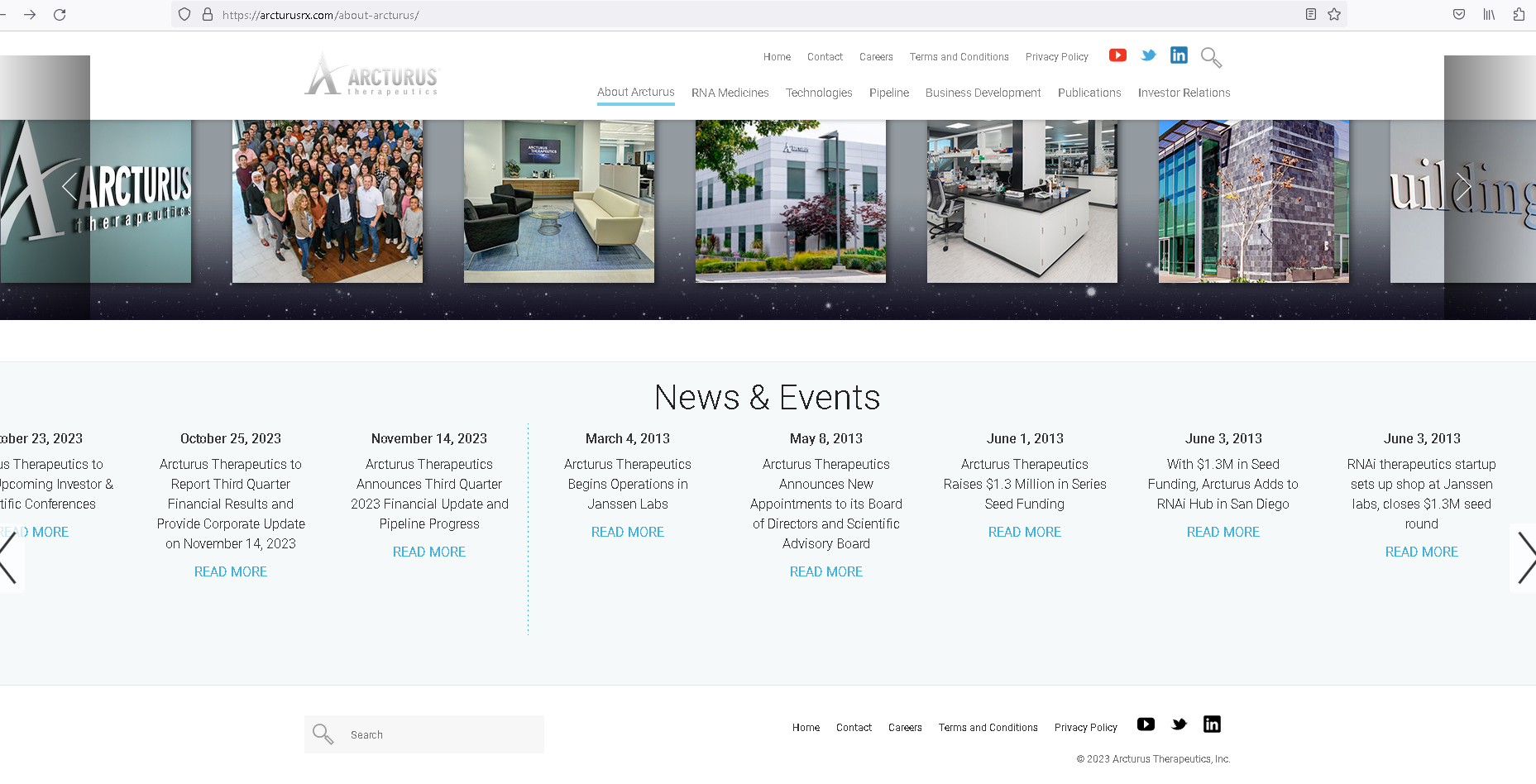Read more on May 8, 2013 news

pyautogui.click(x=826, y=571)
